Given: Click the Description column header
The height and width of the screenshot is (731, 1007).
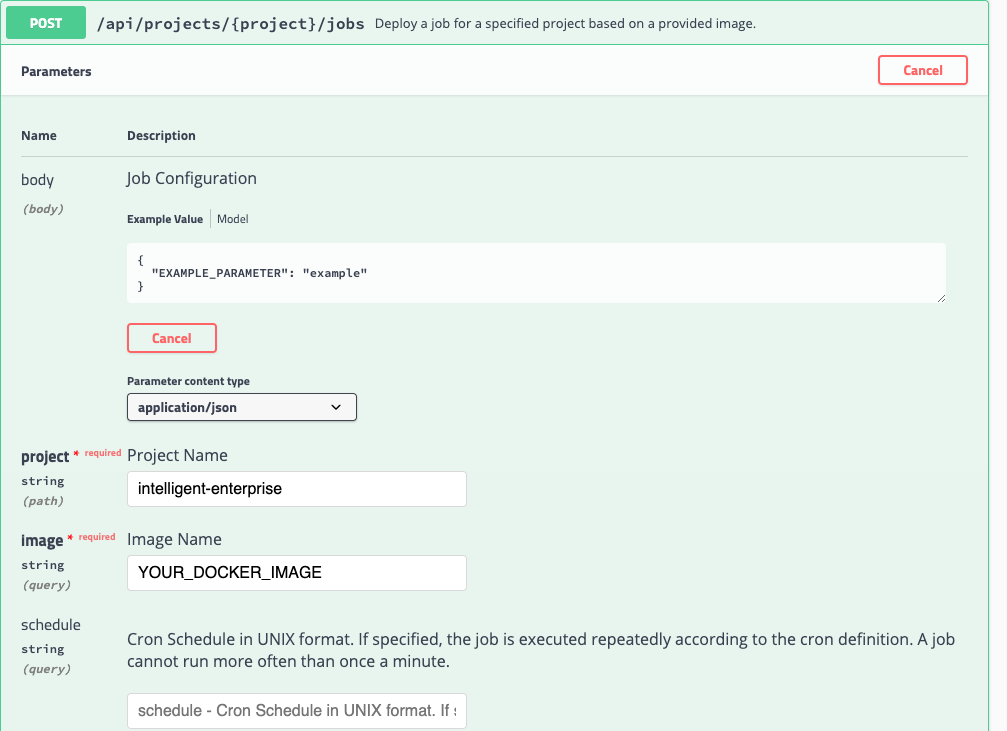Looking at the screenshot, I should [161, 136].
